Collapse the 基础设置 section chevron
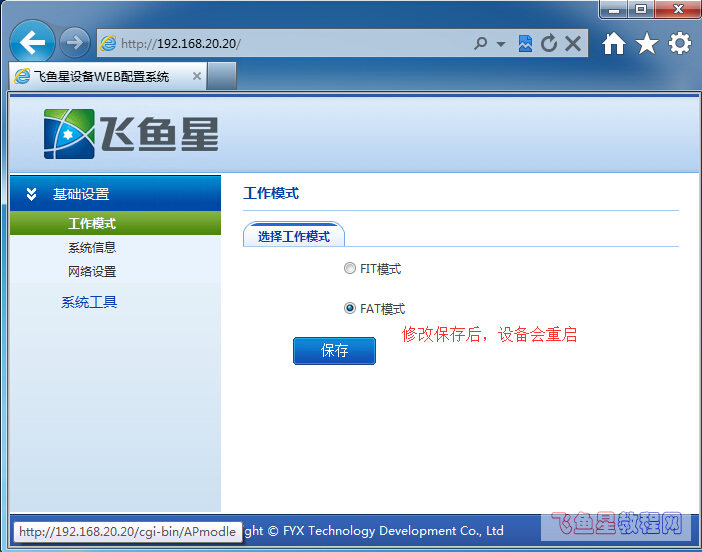This screenshot has width=702, height=552. click(31, 194)
